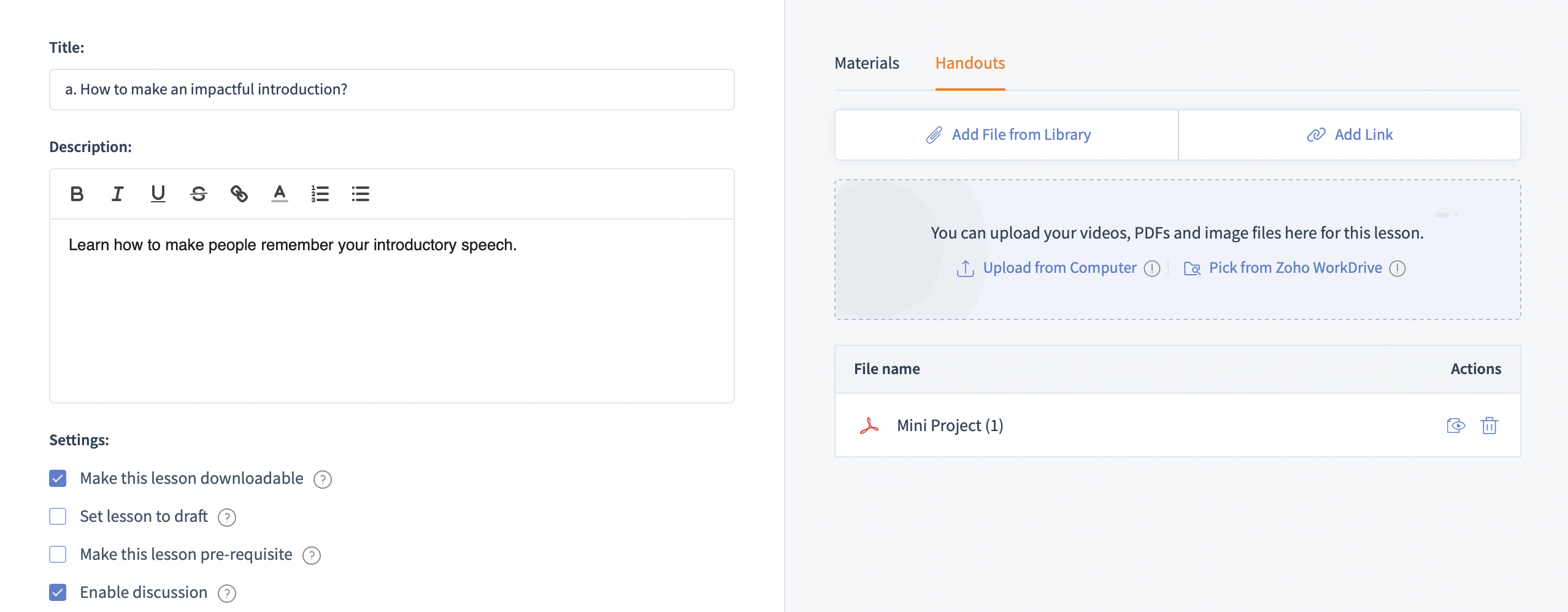Insert a bulleted list
This screenshot has height=612, width=1568.
pos(360,194)
